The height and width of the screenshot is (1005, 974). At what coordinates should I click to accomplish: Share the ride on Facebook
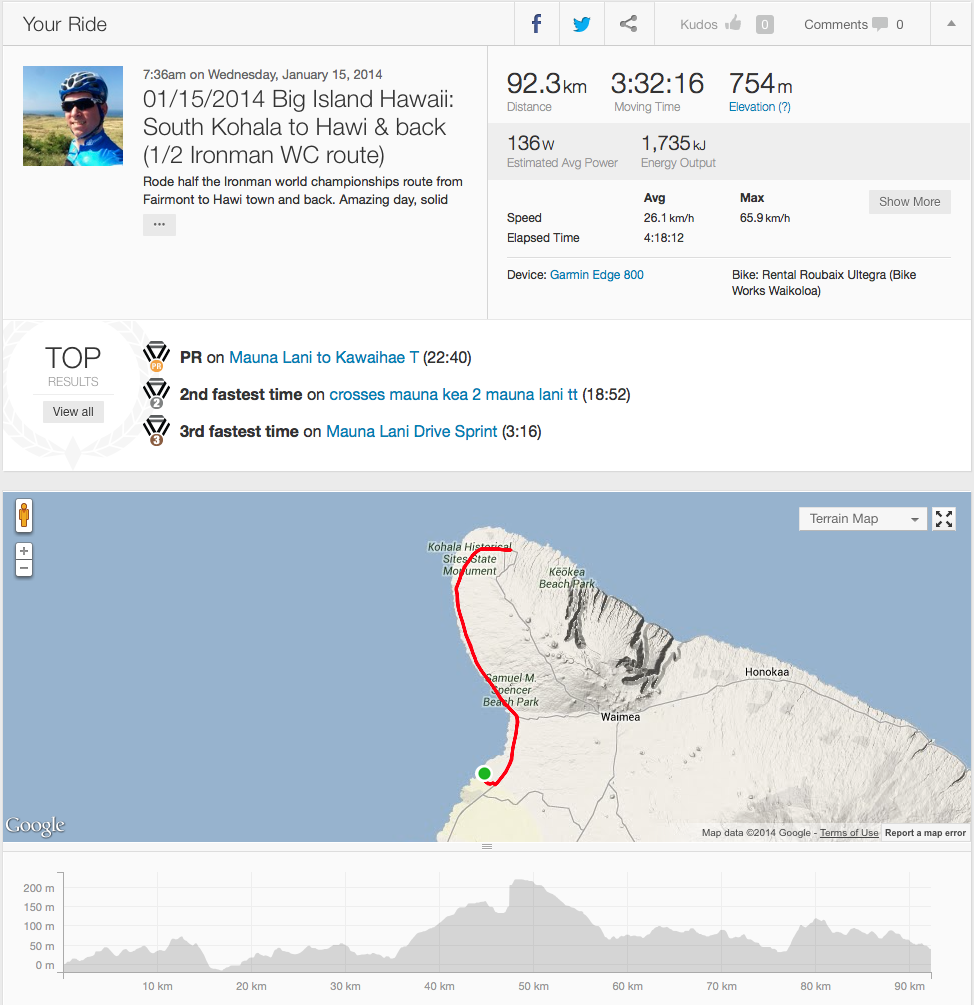(537, 24)
